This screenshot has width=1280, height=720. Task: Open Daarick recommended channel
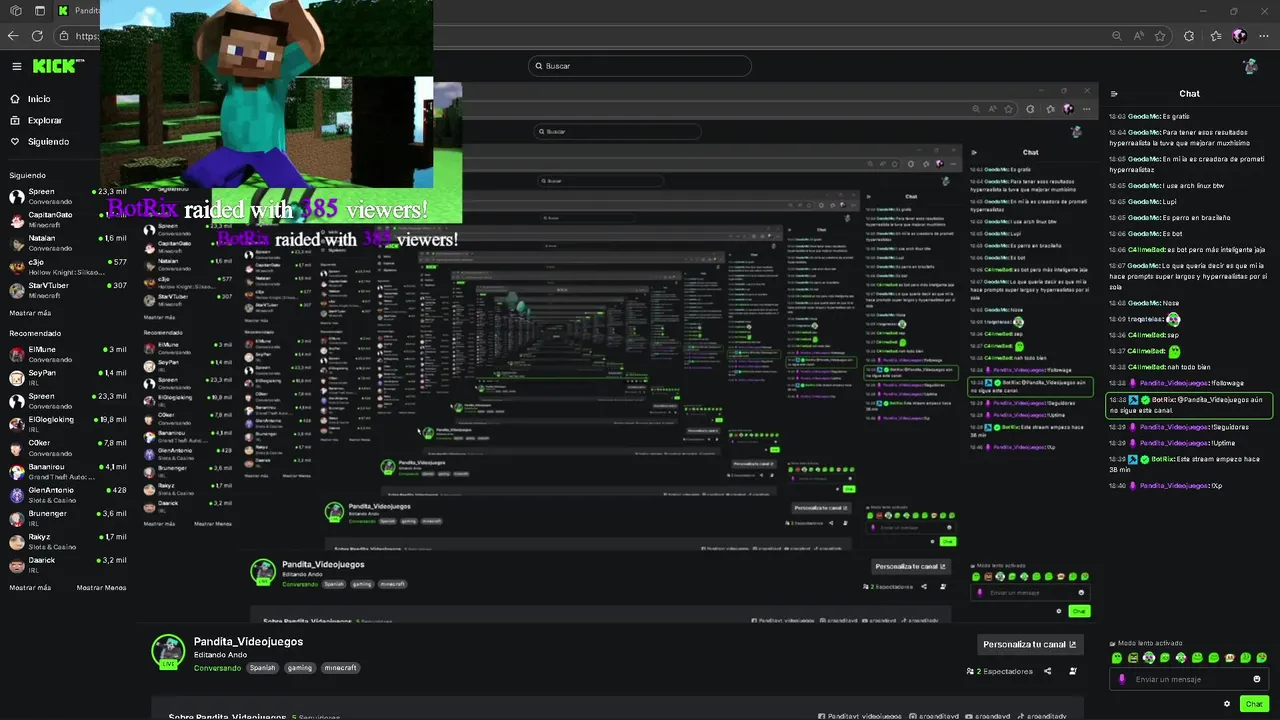point(67,564)
